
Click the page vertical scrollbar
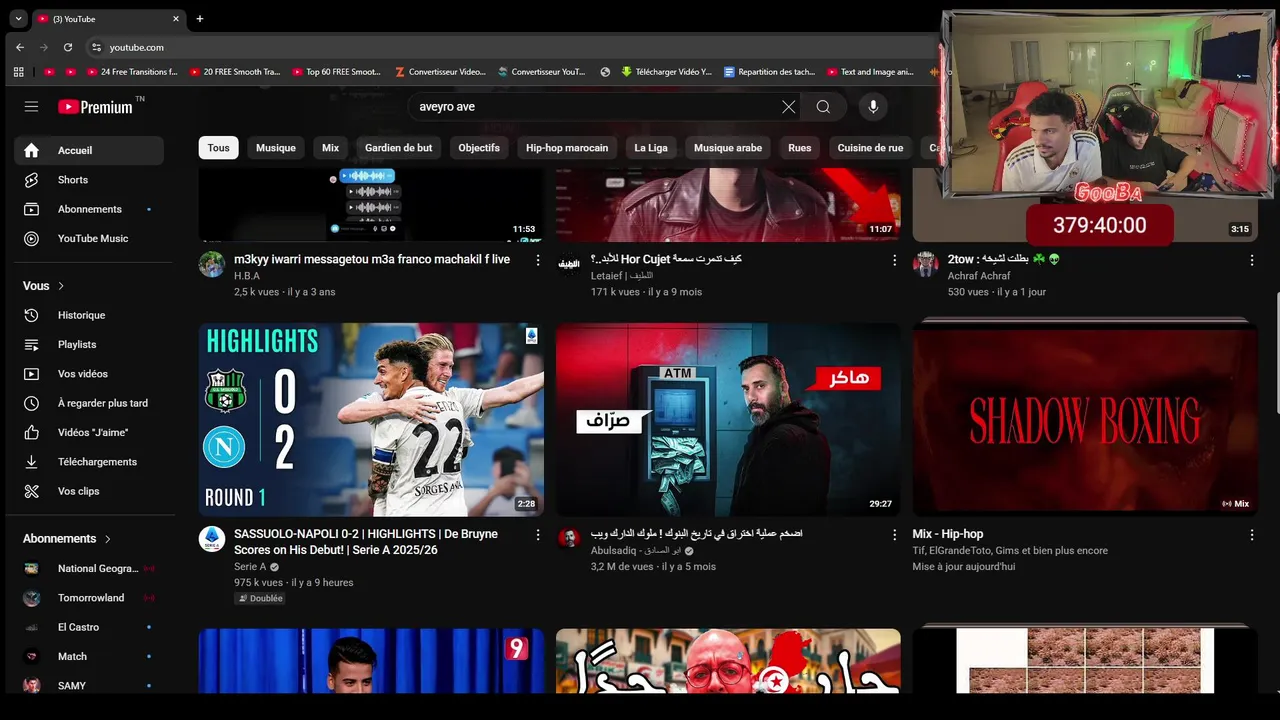pos(1276,353)
